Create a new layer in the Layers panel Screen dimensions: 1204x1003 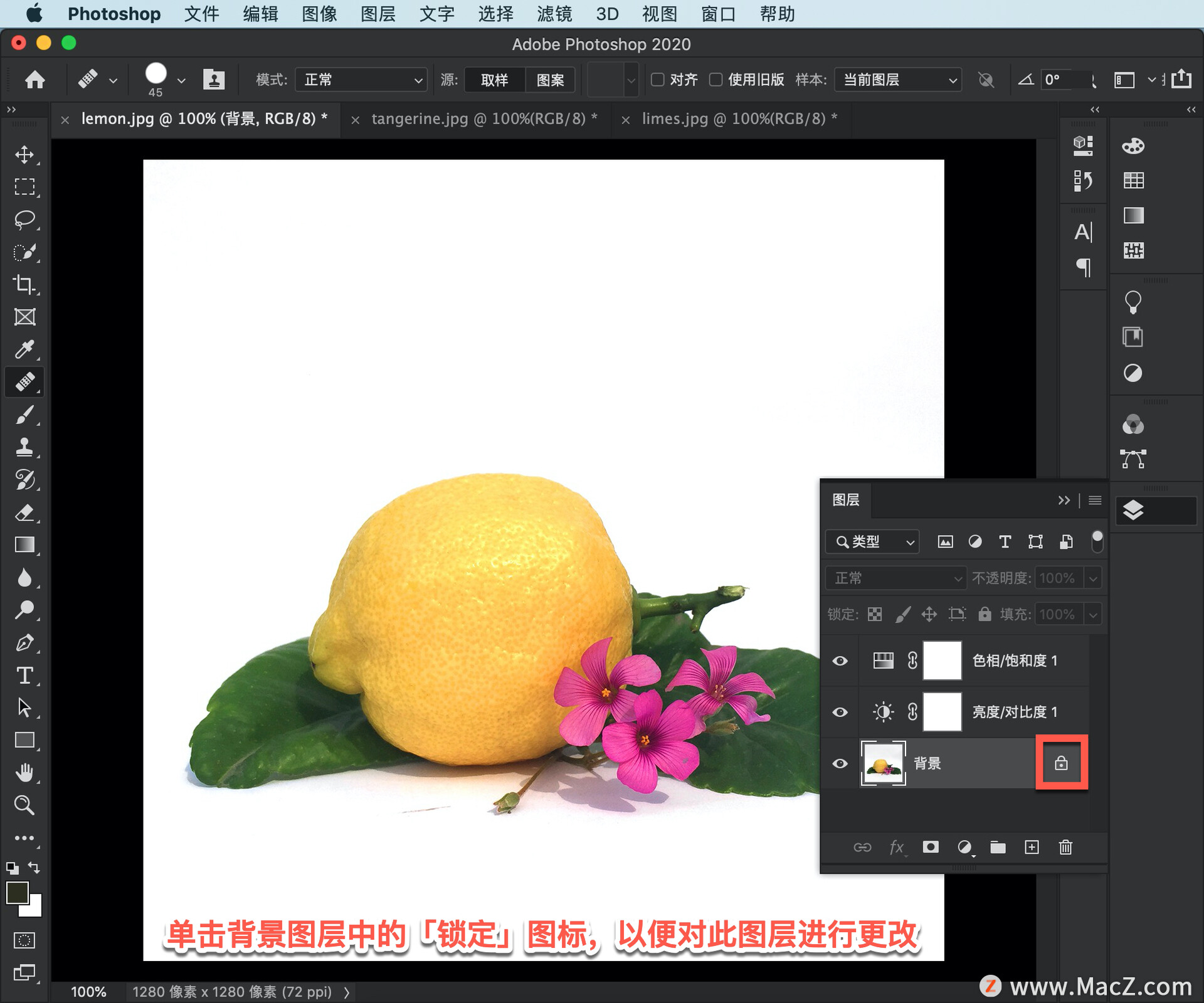pyautogui.click(x=1032, y=847)
